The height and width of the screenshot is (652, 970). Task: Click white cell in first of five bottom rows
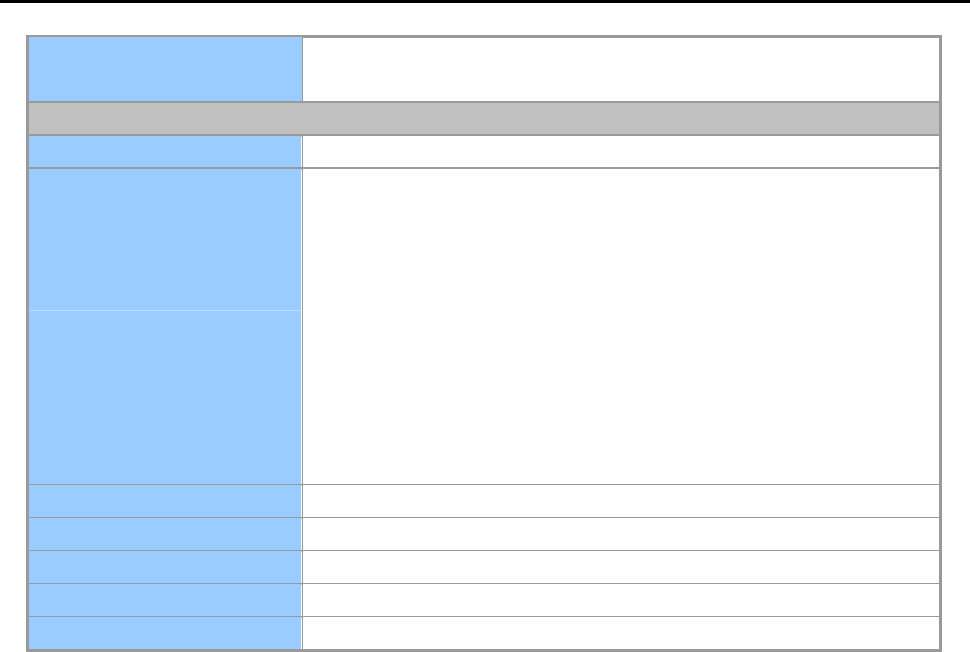(621, 500)
